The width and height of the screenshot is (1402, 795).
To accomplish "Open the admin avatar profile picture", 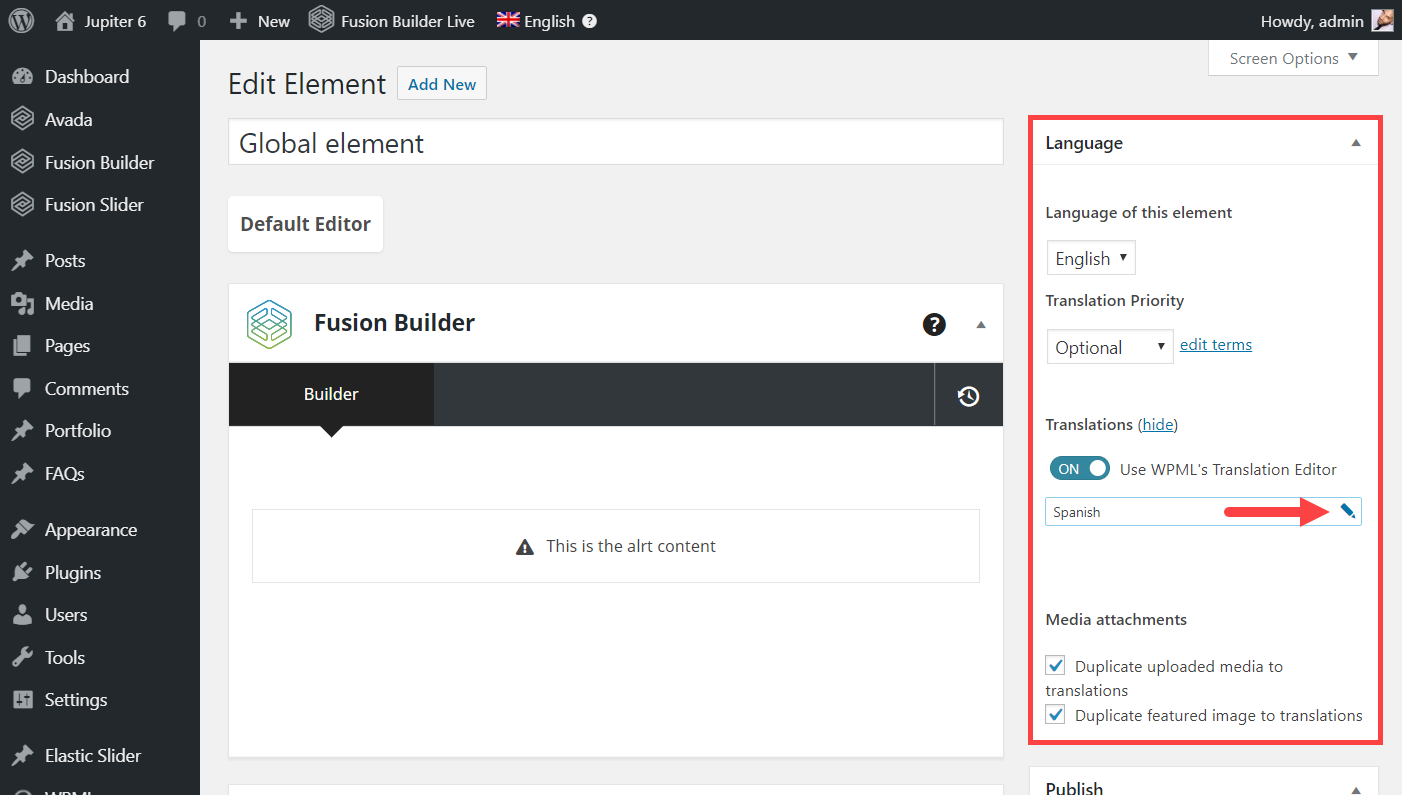I will pos(1382,20).
